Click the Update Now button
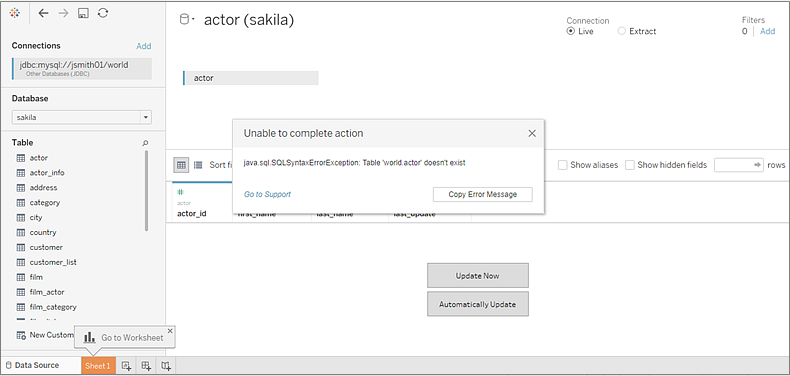790x376 pixels. click(478, 276)
